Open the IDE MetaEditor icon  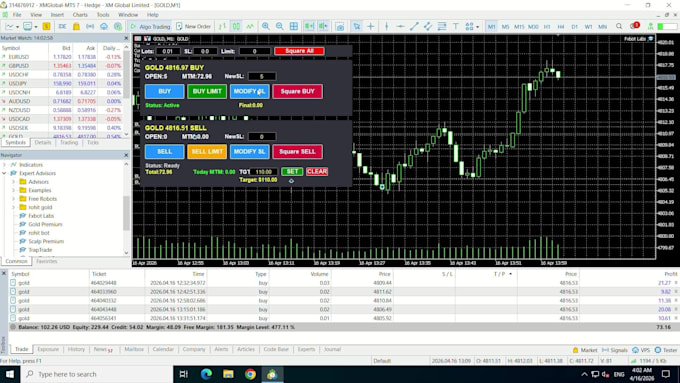tap(62, 26)
